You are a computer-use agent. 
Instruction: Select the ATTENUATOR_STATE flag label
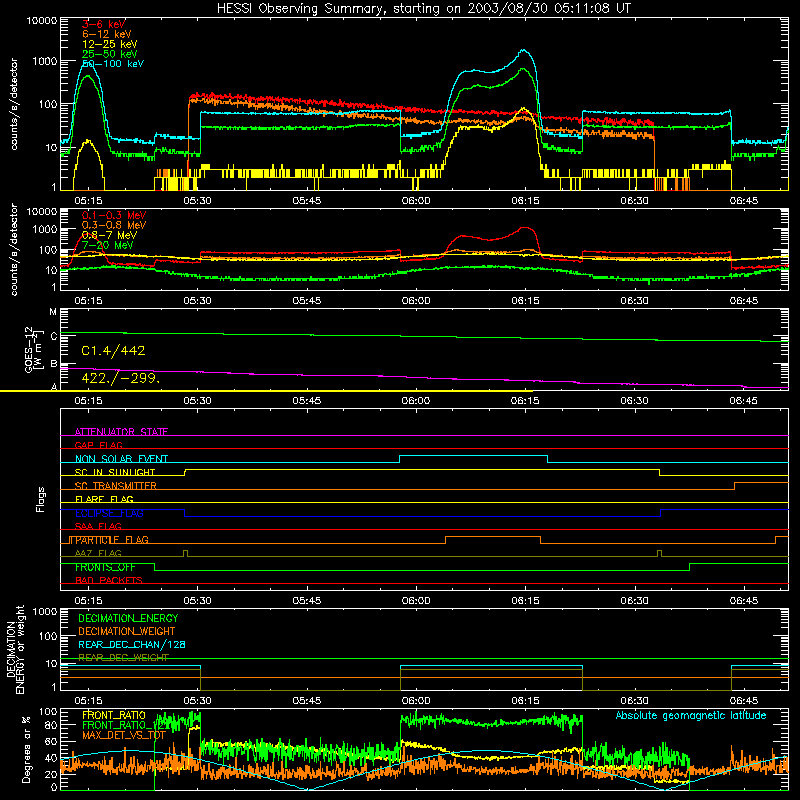pos(121,432)
